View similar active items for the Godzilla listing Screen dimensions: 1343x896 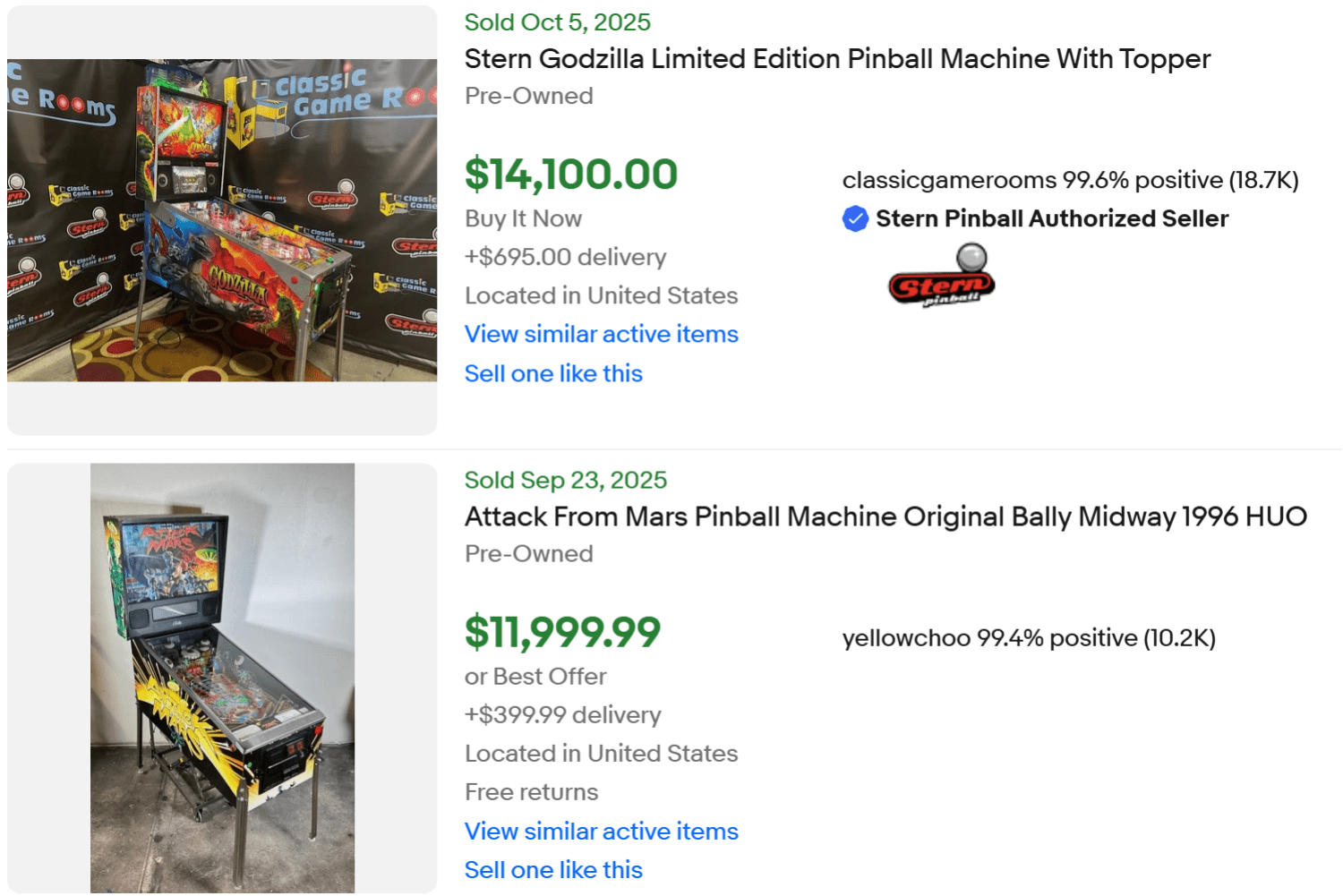click(601, 334)
